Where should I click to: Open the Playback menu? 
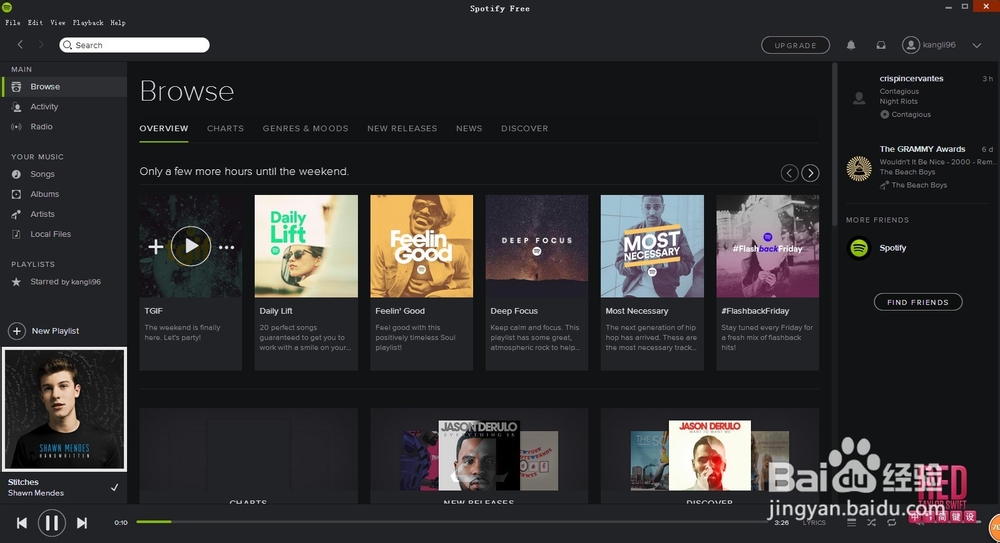pos(88,22)
